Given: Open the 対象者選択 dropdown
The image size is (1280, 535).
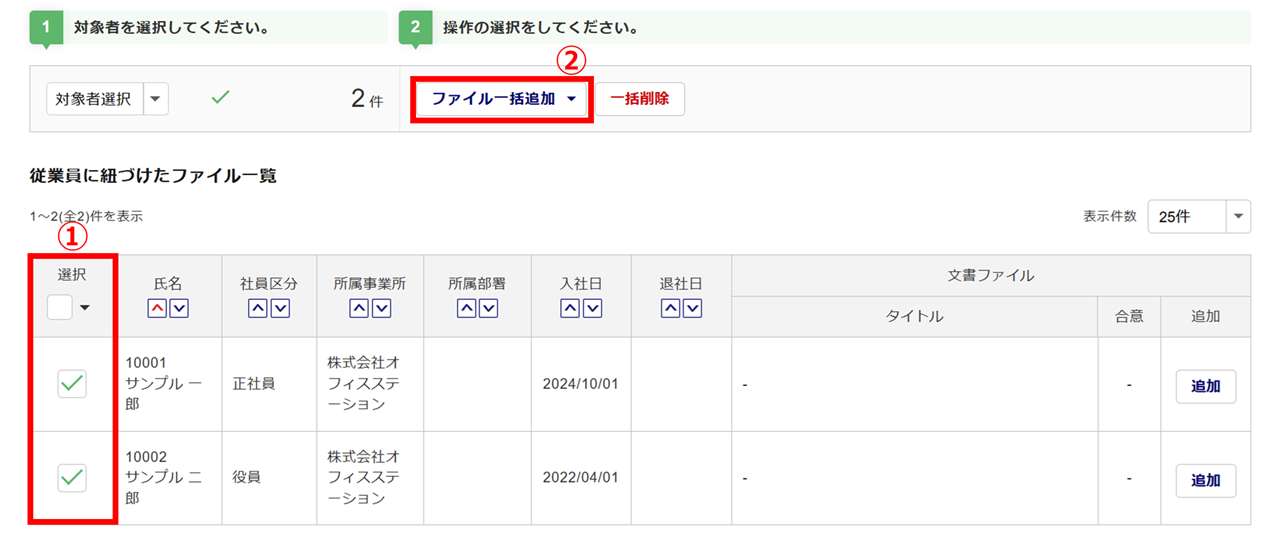Looking at the screenshot, I should pos(157,99).
